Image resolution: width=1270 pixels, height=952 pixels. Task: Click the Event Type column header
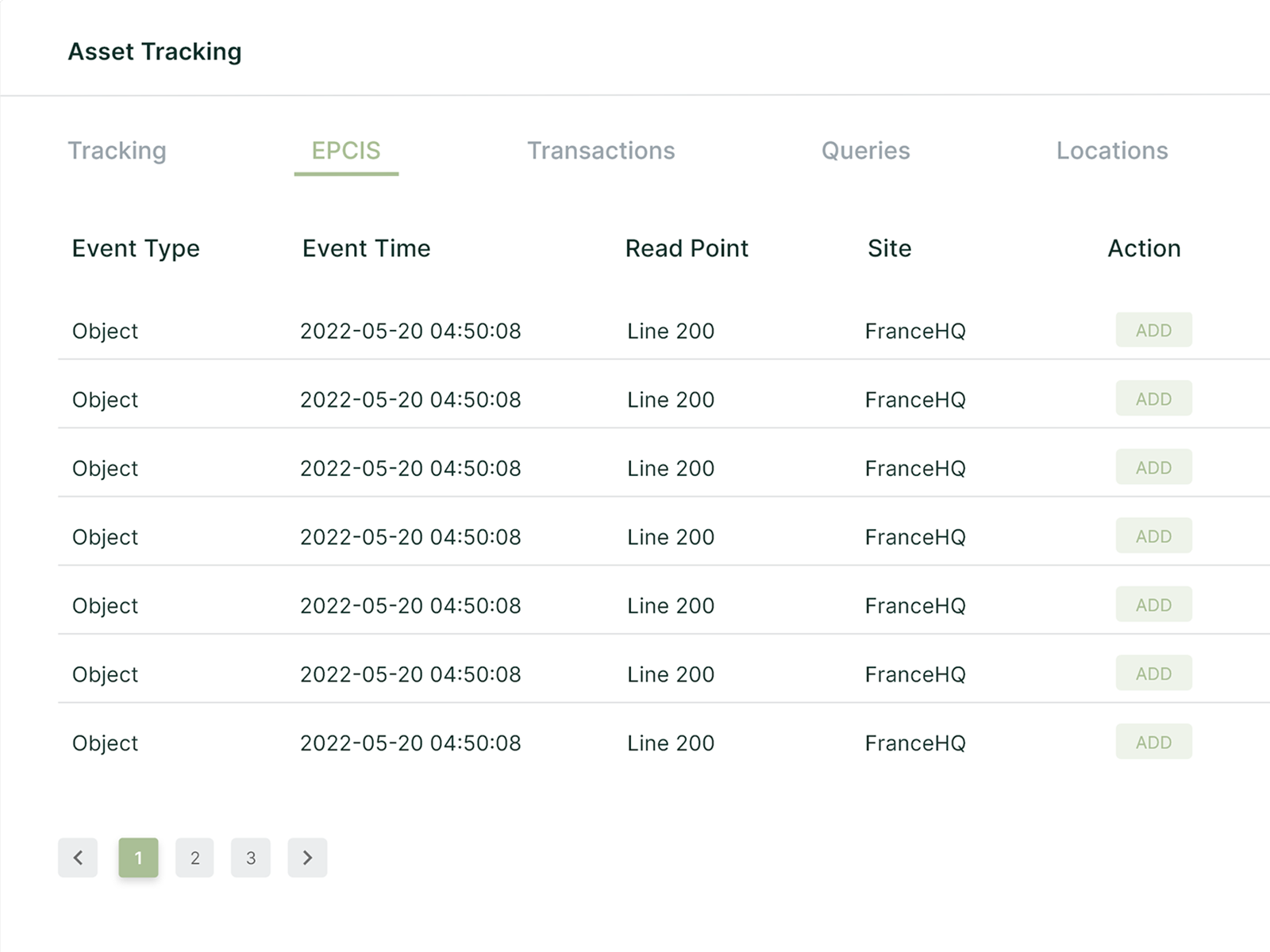coord(136,248)
